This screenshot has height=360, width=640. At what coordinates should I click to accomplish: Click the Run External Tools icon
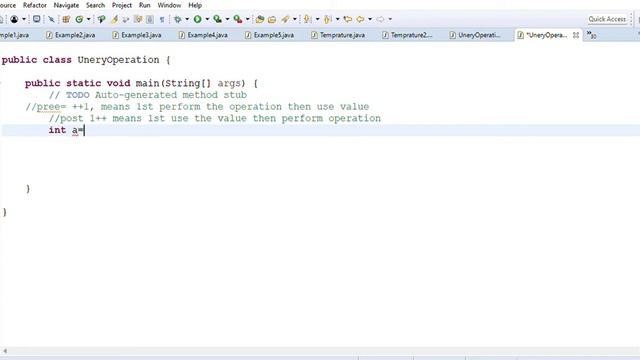coord(238,19)
